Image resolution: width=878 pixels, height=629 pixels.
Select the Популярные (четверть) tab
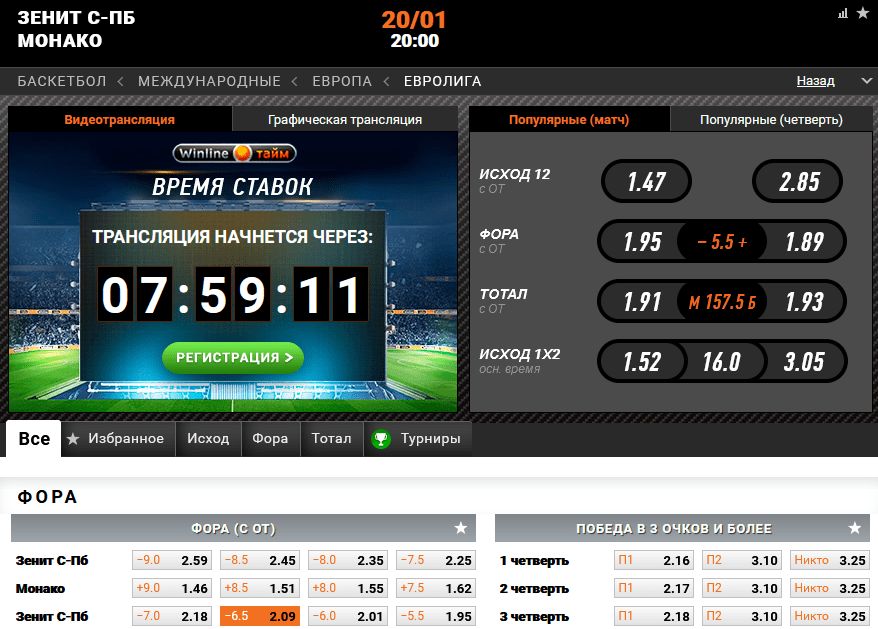point(771,119)
